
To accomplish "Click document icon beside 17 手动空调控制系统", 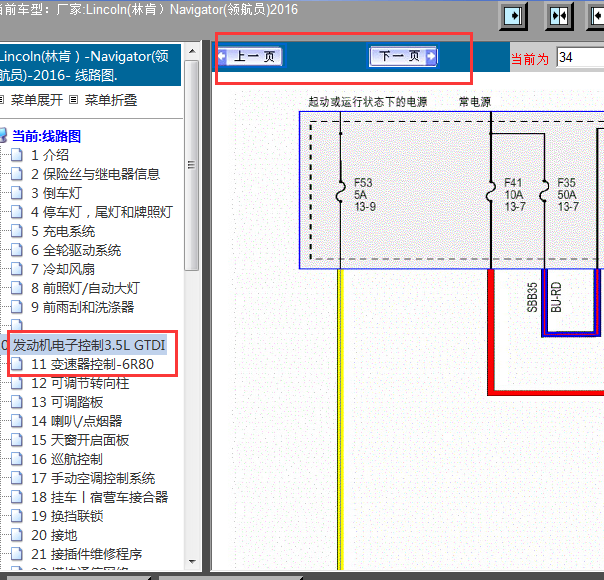I will 17,477.
